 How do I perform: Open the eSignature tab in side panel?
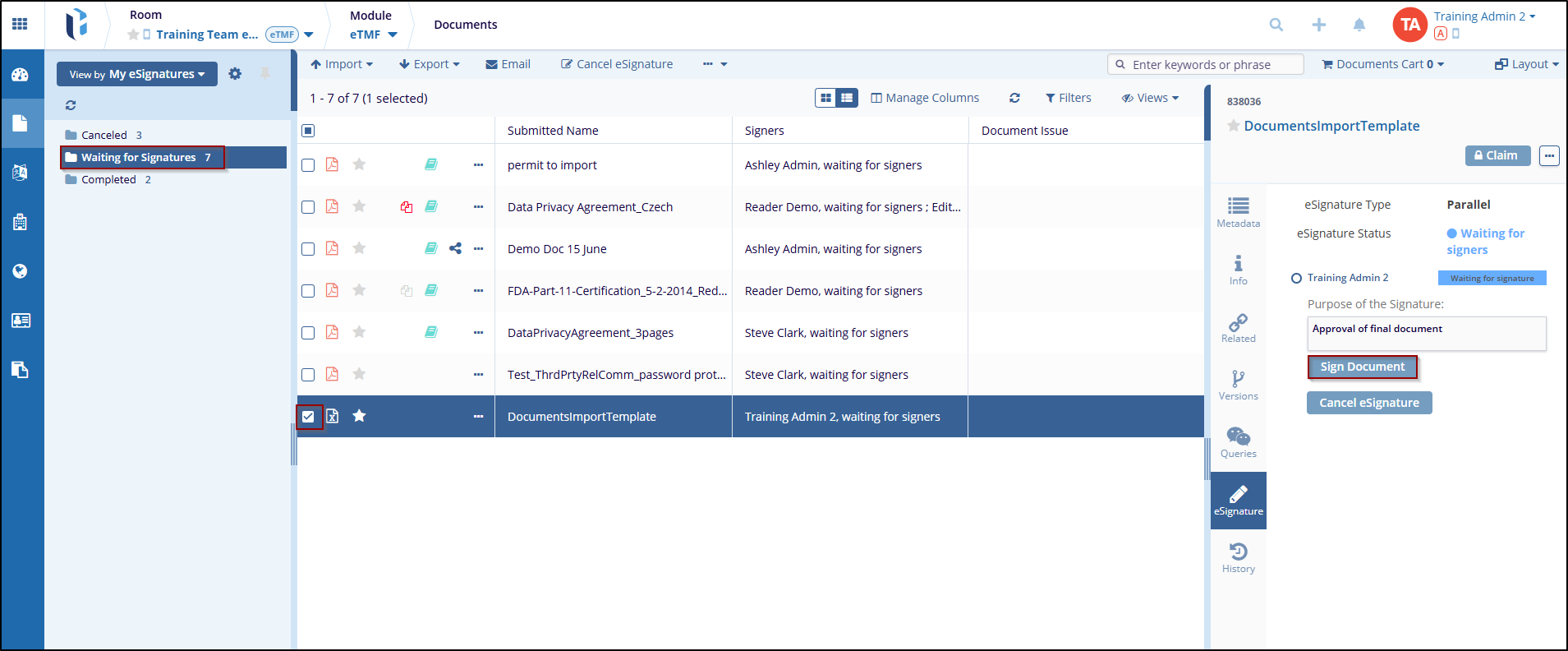point(1238,500)
